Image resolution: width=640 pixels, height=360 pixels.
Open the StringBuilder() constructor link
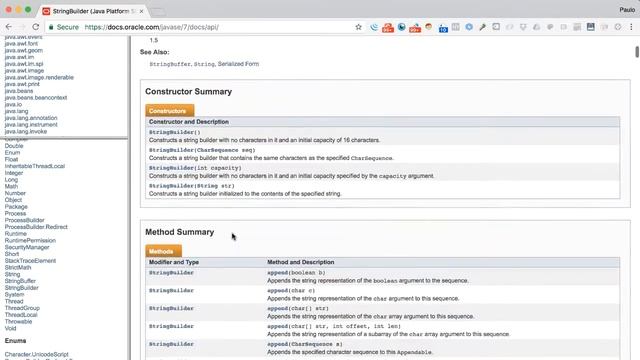point(174,132)
